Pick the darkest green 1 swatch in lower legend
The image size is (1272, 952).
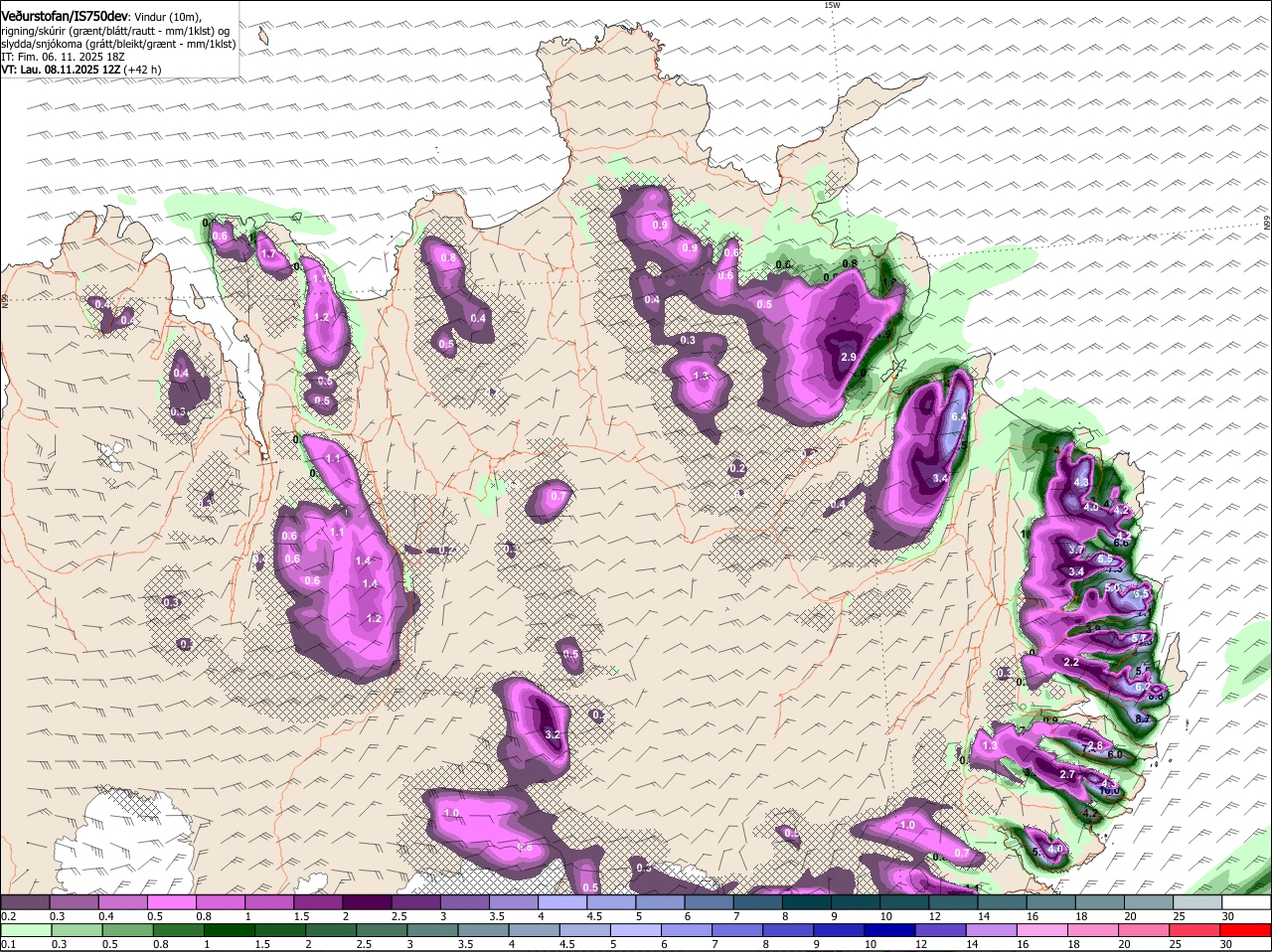[x=230, y=930]
